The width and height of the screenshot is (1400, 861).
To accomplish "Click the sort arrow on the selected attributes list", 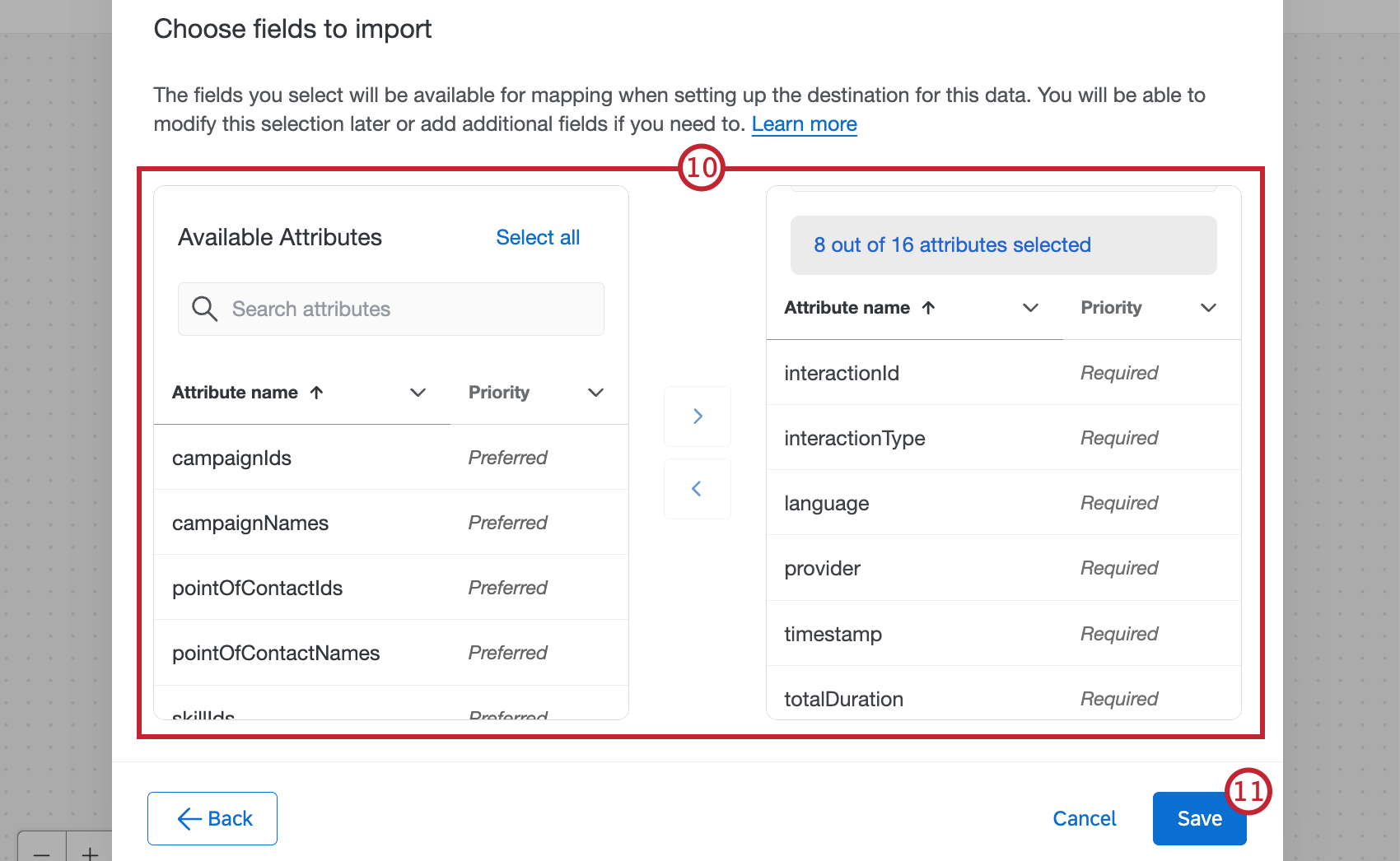I will point(929,308).
